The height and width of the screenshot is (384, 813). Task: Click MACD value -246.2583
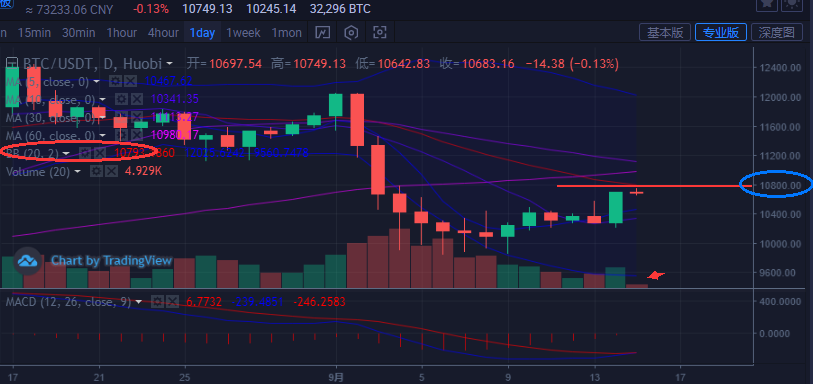pyautogui.click(x=319, y=302)
